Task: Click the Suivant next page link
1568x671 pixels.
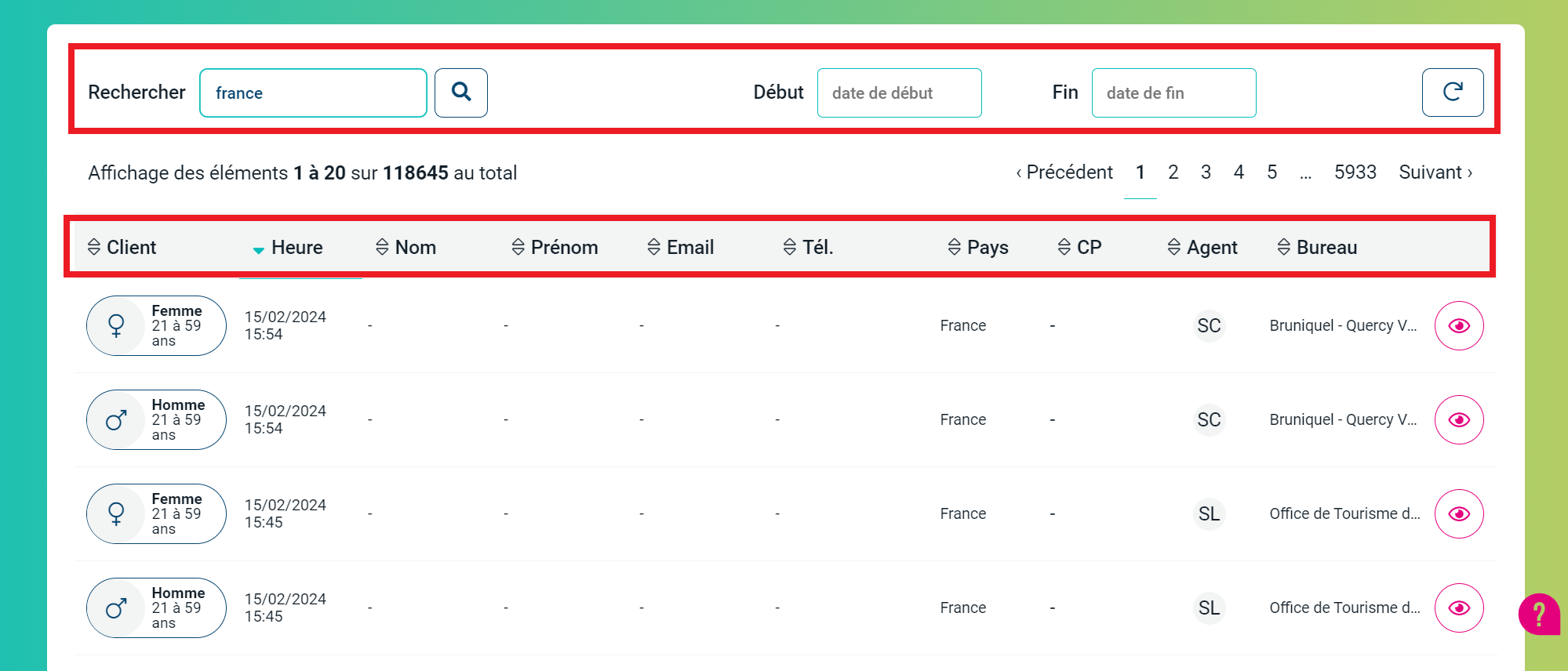Action: point(1435,172)
